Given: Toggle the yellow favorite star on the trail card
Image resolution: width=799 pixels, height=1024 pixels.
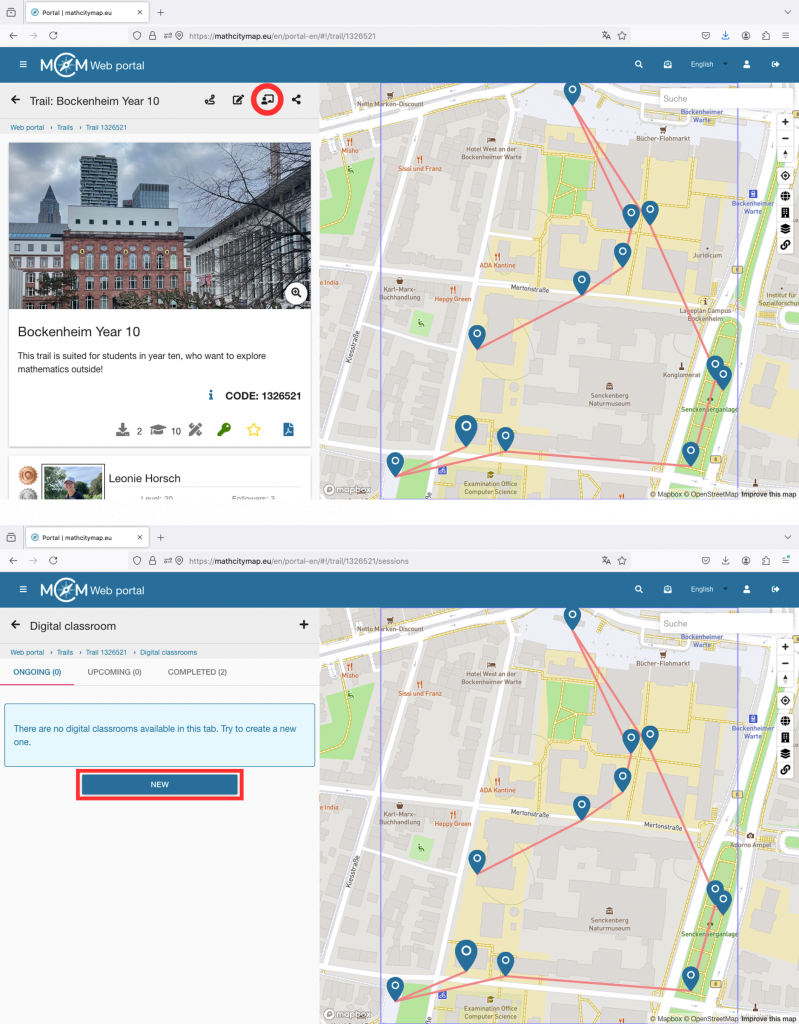Looking at the screenshot, I should pyautogui.click(x=254, y=430).
